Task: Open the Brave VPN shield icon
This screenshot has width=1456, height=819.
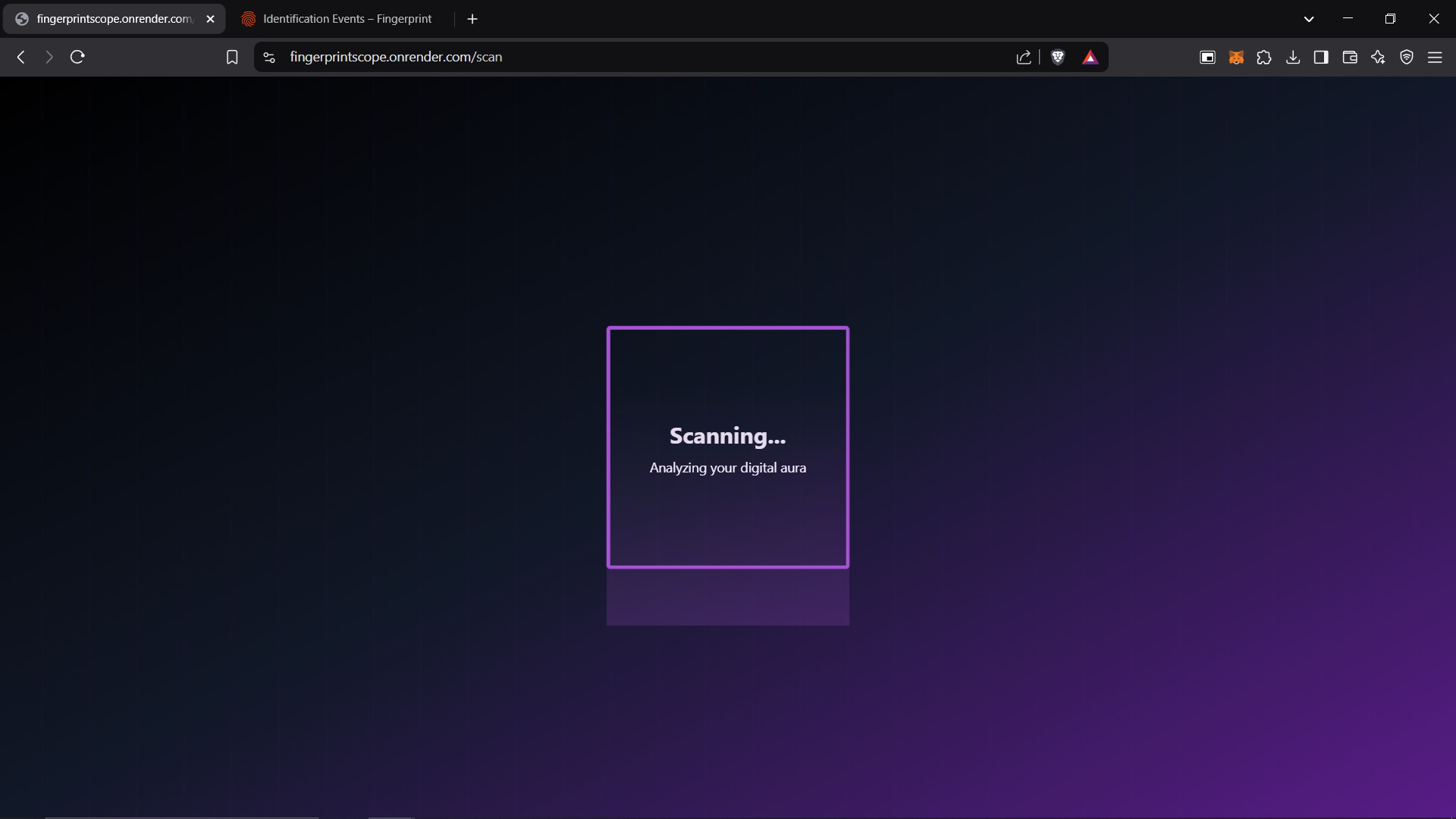Action: [1407, 58]
